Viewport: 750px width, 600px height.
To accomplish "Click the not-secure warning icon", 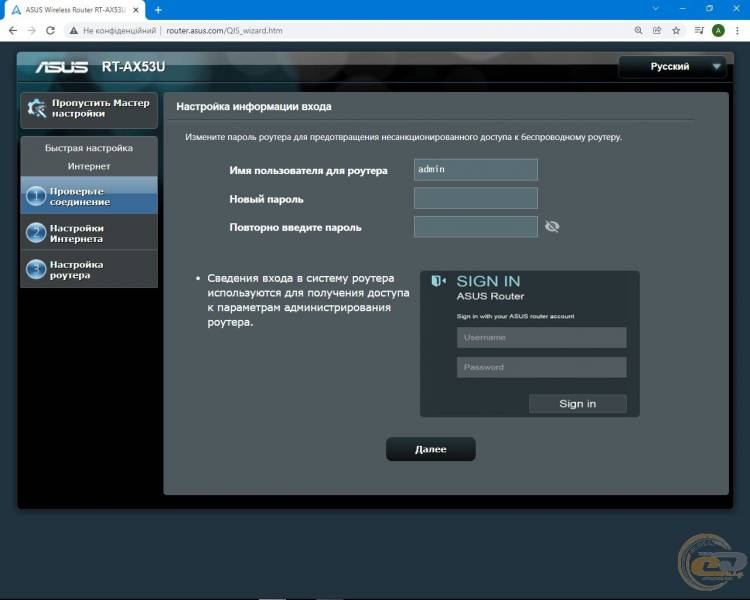I will point(73,31).
